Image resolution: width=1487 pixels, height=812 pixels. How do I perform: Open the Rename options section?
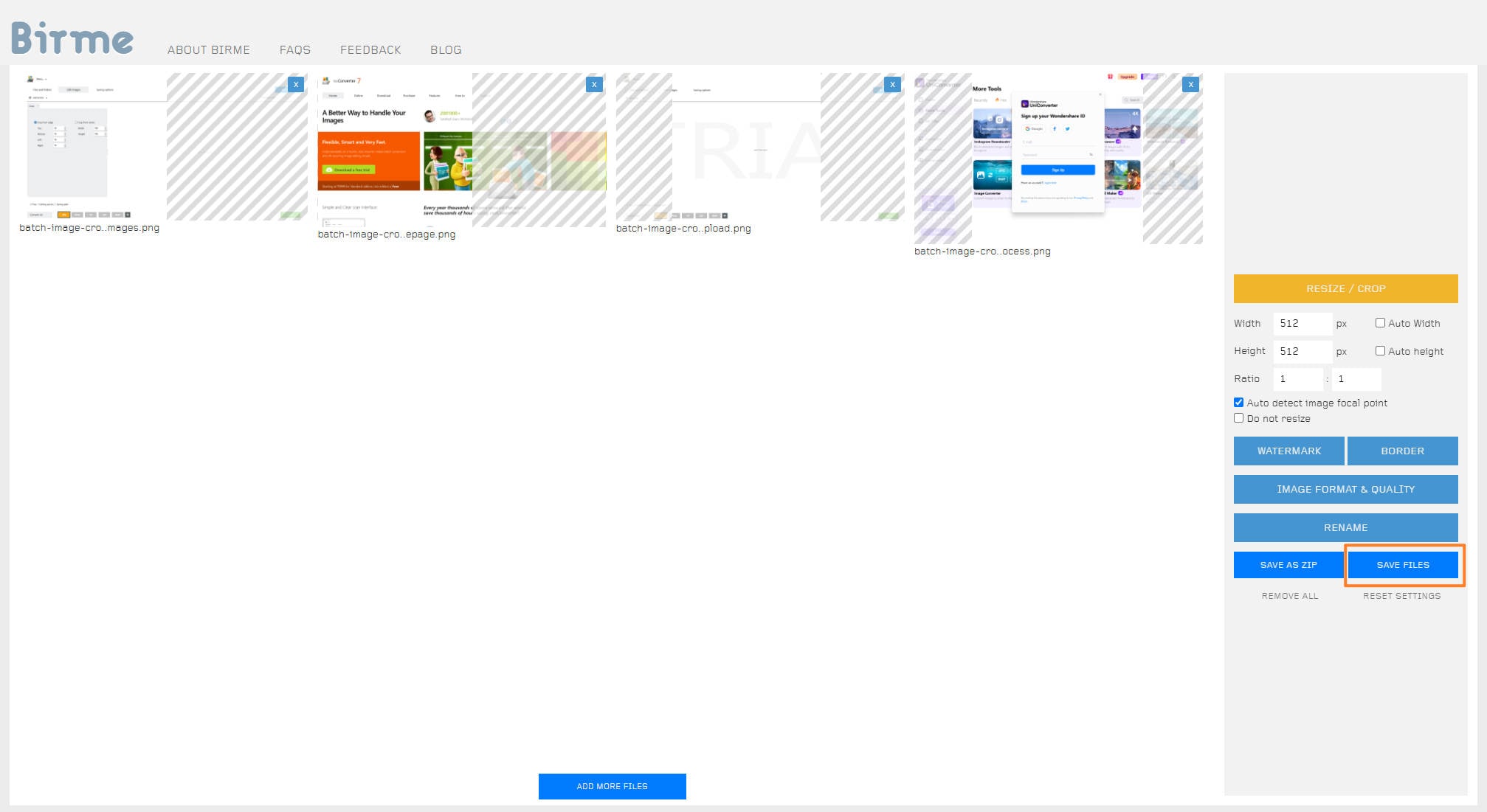1345,527
